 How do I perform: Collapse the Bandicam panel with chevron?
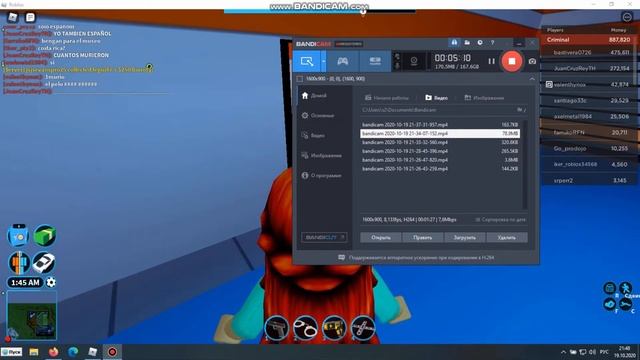tap(532, 79)
